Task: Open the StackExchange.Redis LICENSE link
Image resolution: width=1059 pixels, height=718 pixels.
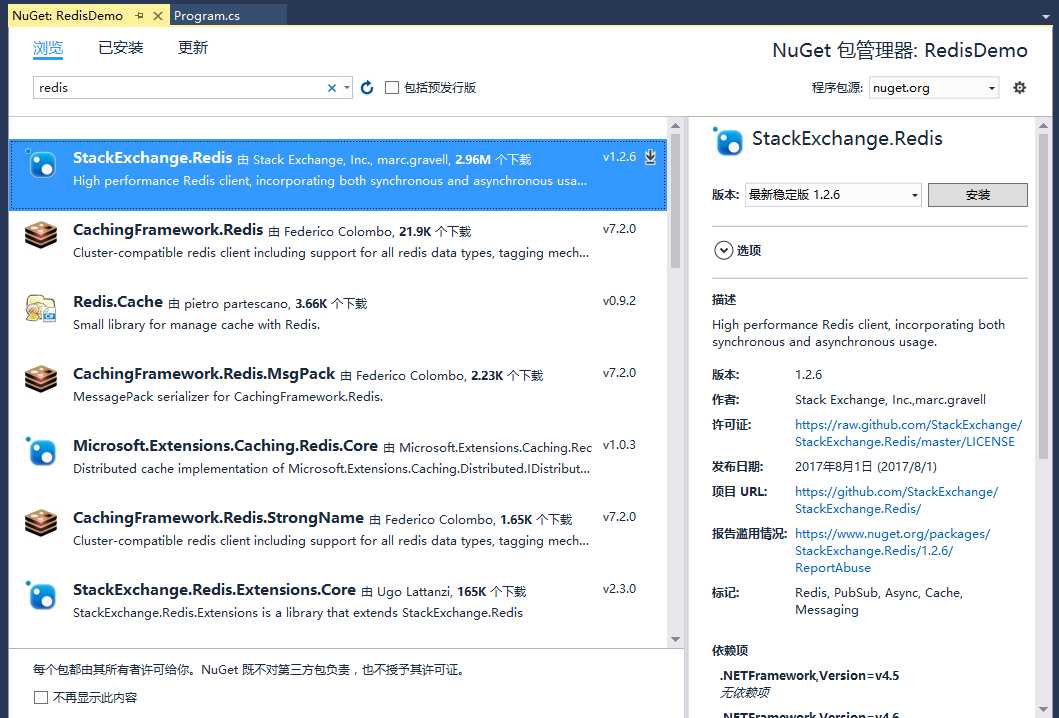Action: click(x=908, y=433)
